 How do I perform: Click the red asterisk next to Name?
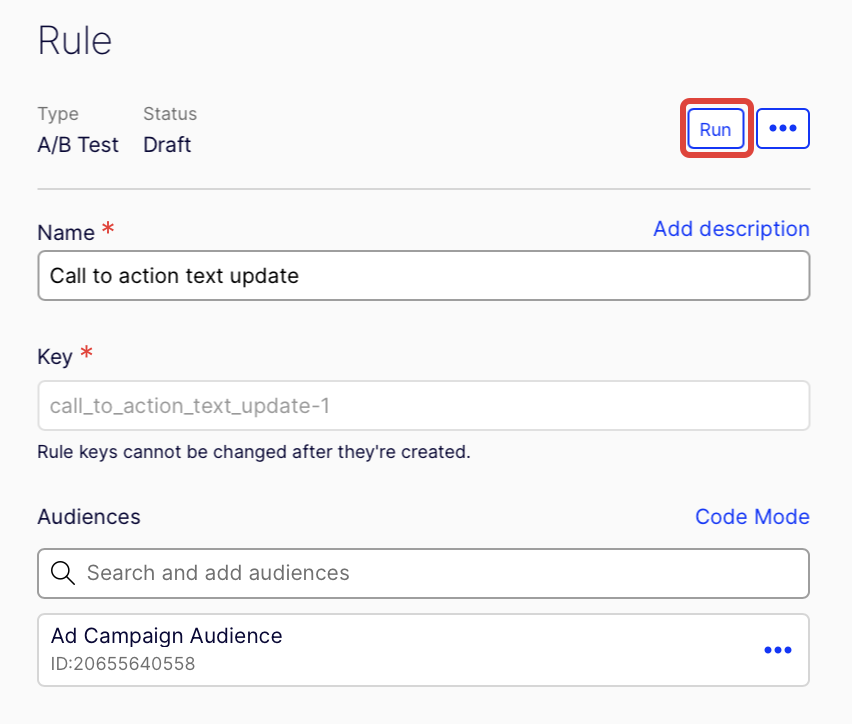pos(108,230)
